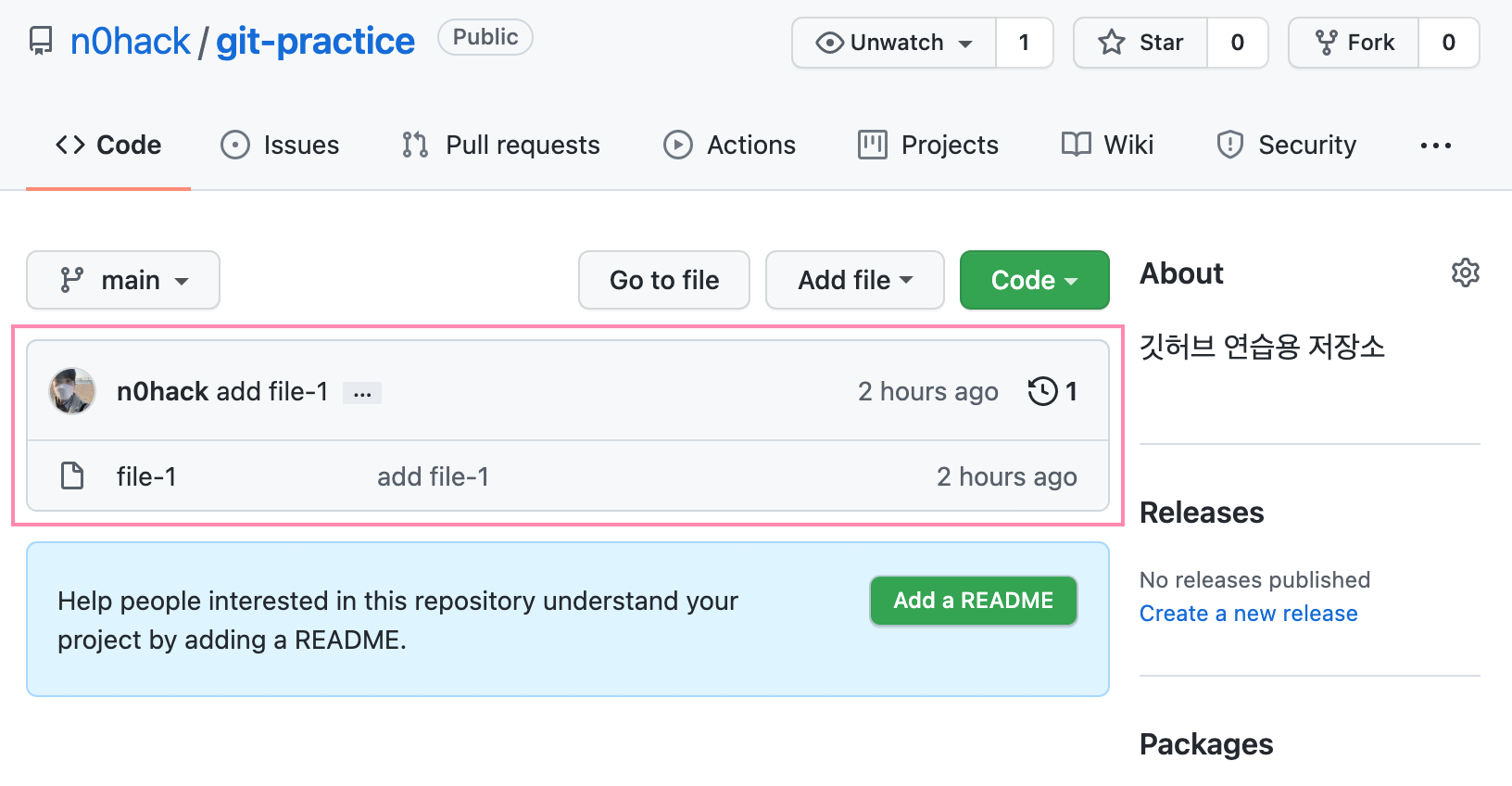The height and width of the screenshot is (786, 1512).
Task: Open the Pull requests tab
Action: click(501, 146)
